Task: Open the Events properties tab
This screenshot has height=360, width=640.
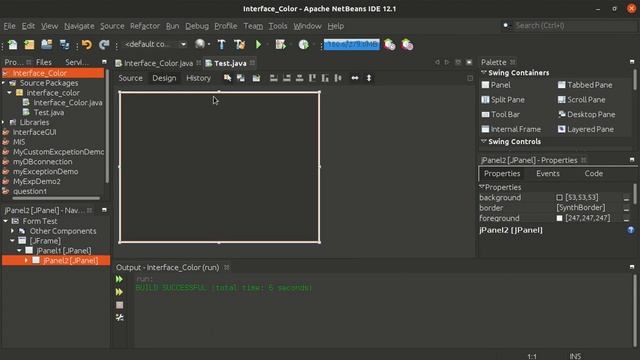Action: click(x=548, y=173)
